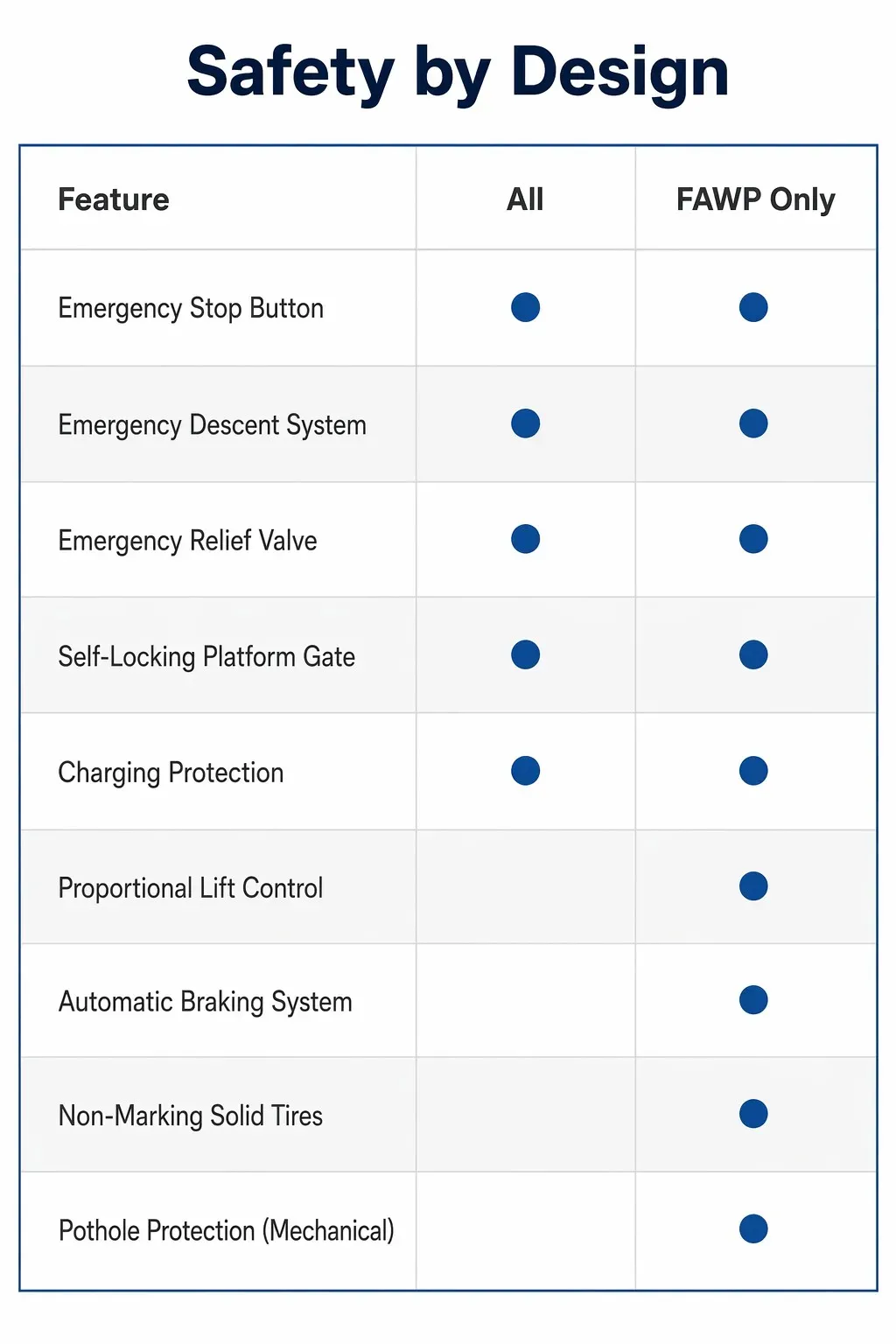896x1344 pixels.
Task: Click the "Safety by Design" title
Action: (x=458, y=73)
